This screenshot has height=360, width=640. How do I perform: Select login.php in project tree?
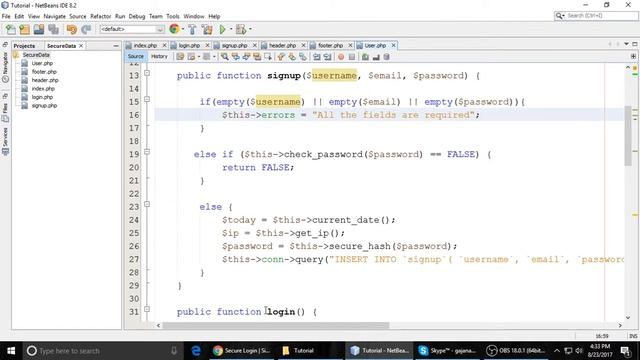click(x=42, y=97)
